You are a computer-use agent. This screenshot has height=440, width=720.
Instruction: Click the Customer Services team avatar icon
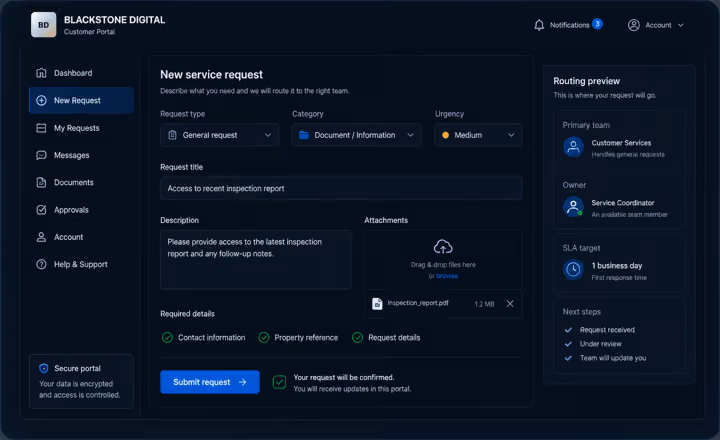point(573,147)
